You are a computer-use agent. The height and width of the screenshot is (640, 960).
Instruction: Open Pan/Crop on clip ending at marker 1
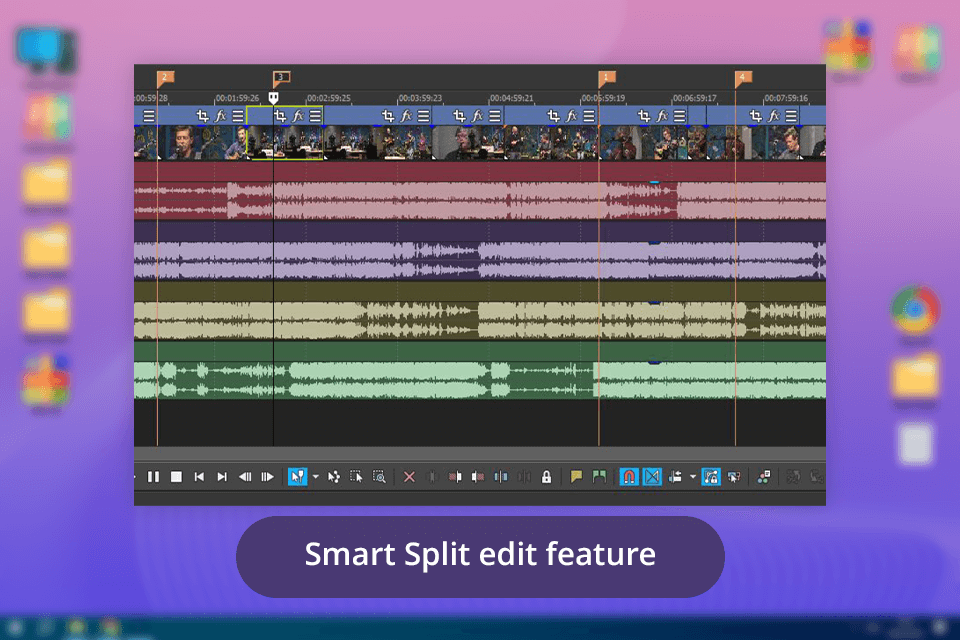coord(553,116)
